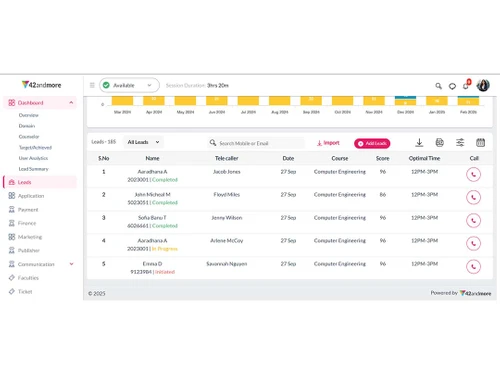The height and width of the screenshot is (375, 500).
Task: Click the Leads sidebar icon
Action: tap(12, 182)
